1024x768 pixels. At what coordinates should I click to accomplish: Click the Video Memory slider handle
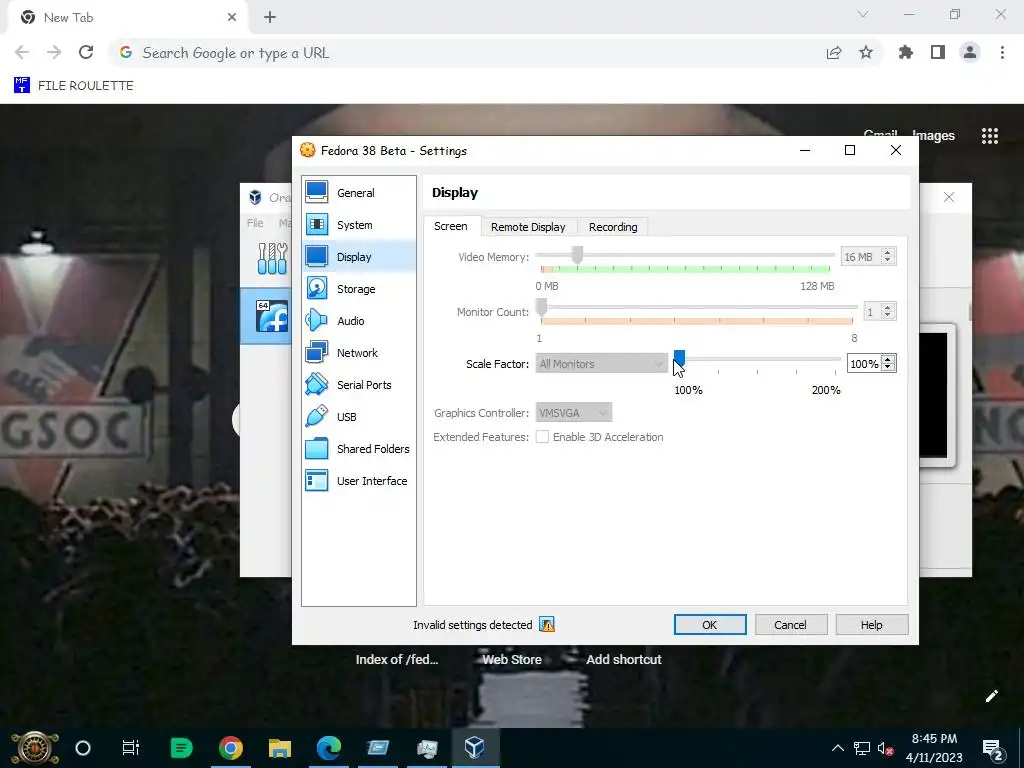tap(577, 255)
